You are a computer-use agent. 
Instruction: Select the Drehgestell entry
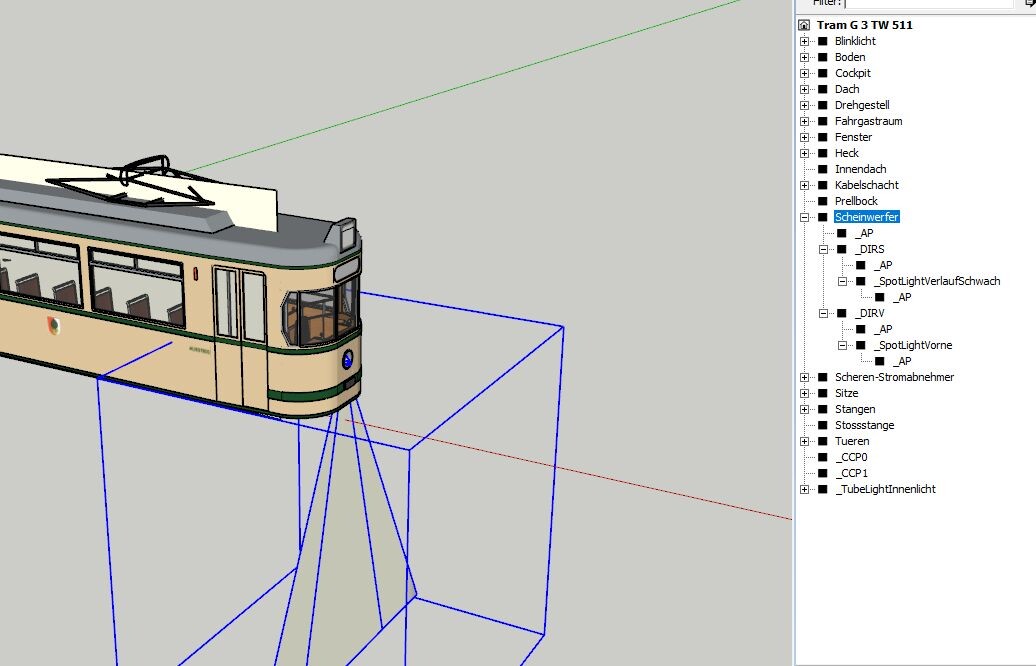(x=862, y=105)
